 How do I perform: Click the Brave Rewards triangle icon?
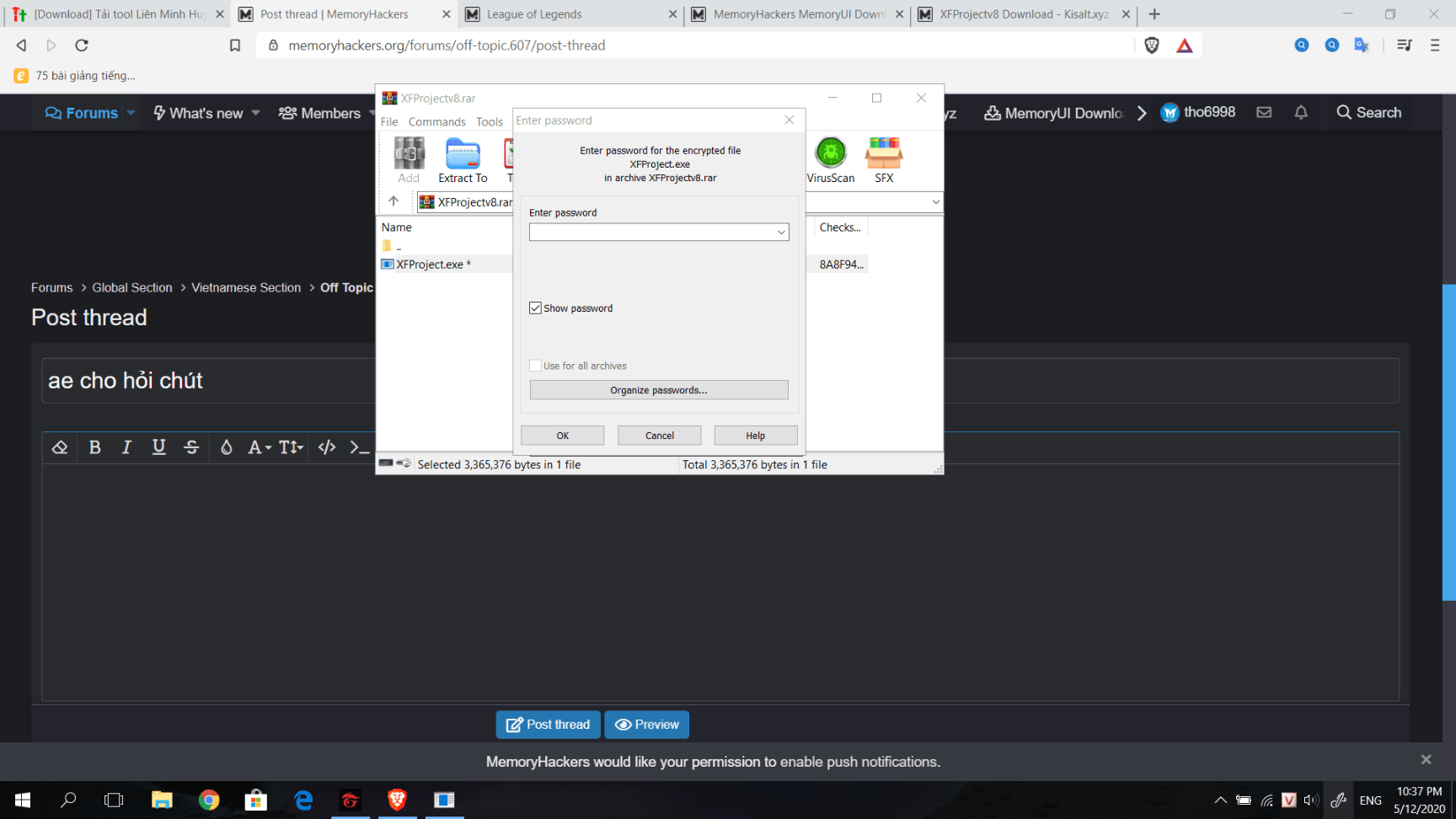tap(1185, 45)
